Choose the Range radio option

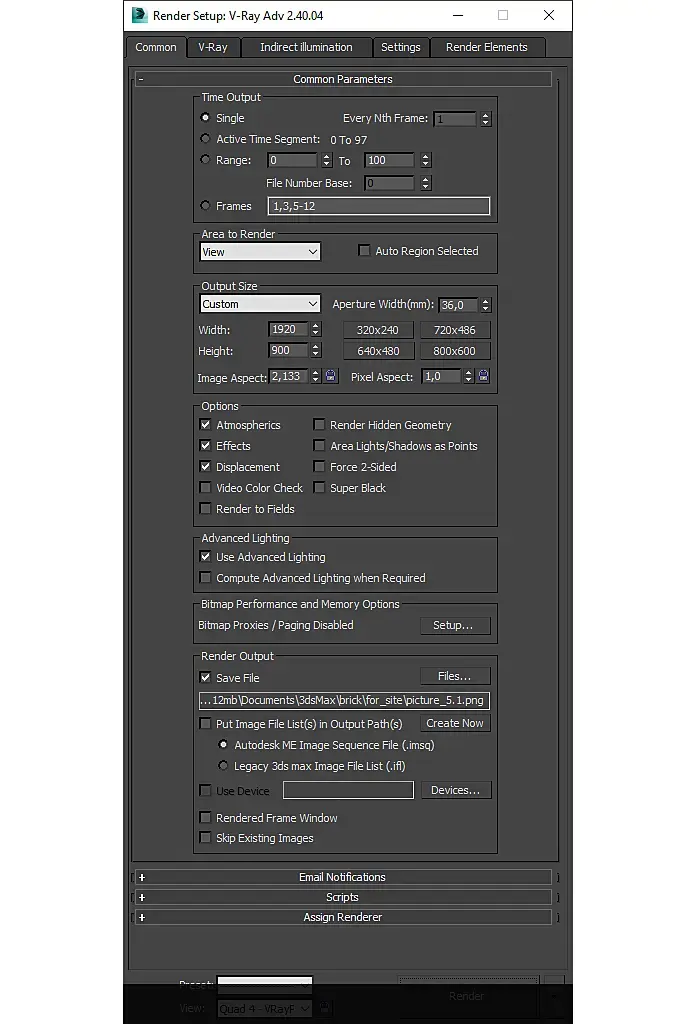pos(206,159)
